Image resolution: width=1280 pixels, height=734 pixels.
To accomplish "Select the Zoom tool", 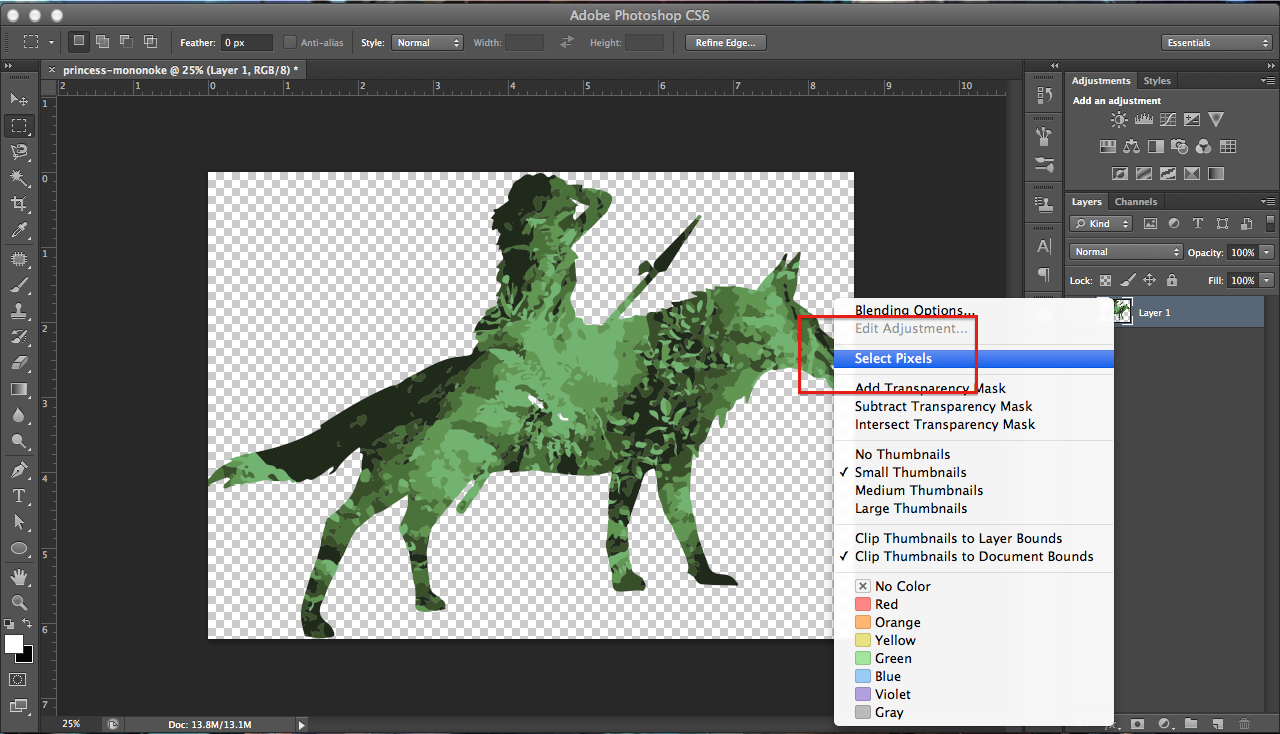I will click(18, 602).
